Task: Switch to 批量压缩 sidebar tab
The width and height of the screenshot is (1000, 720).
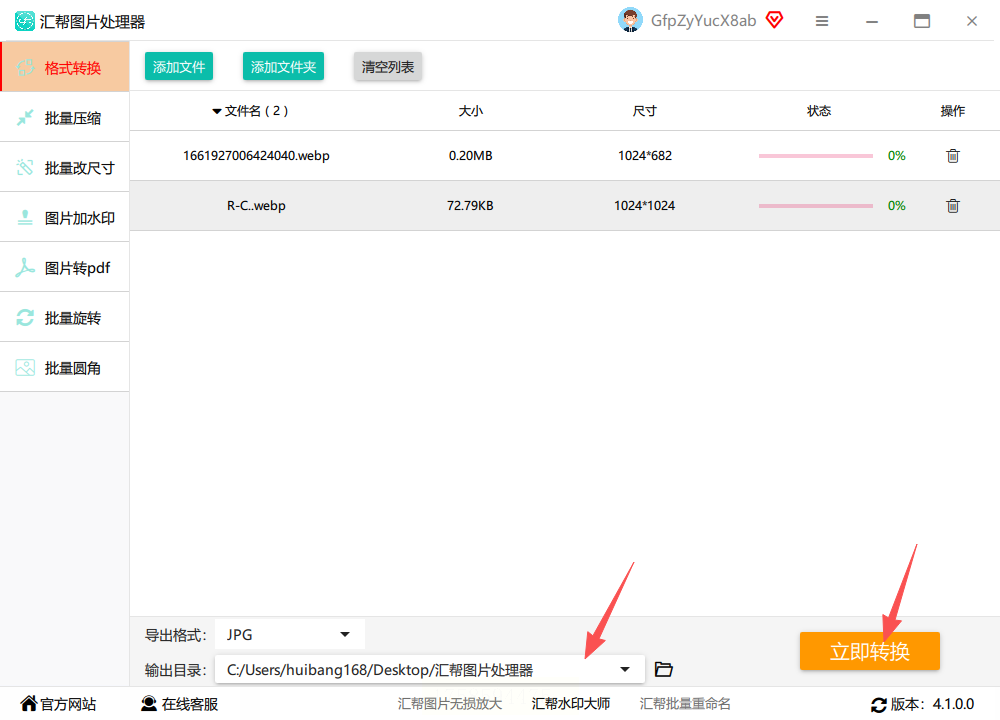Action: pyautogui.click(x=64, y=118)
